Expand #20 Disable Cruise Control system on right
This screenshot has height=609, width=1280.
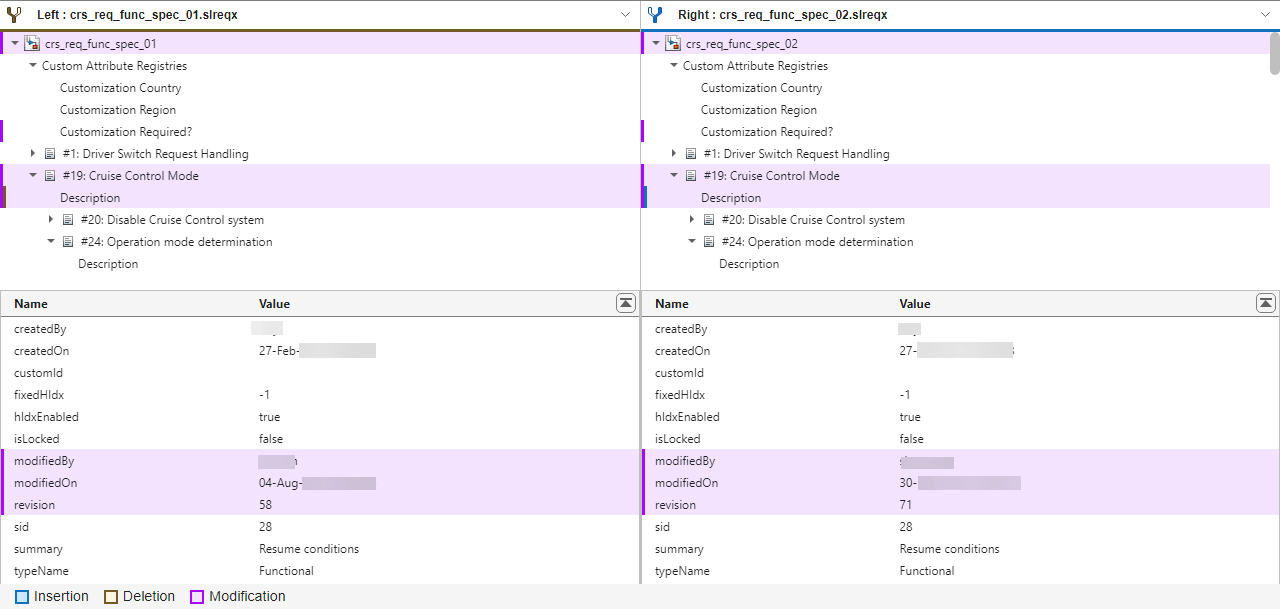[692, 220]
